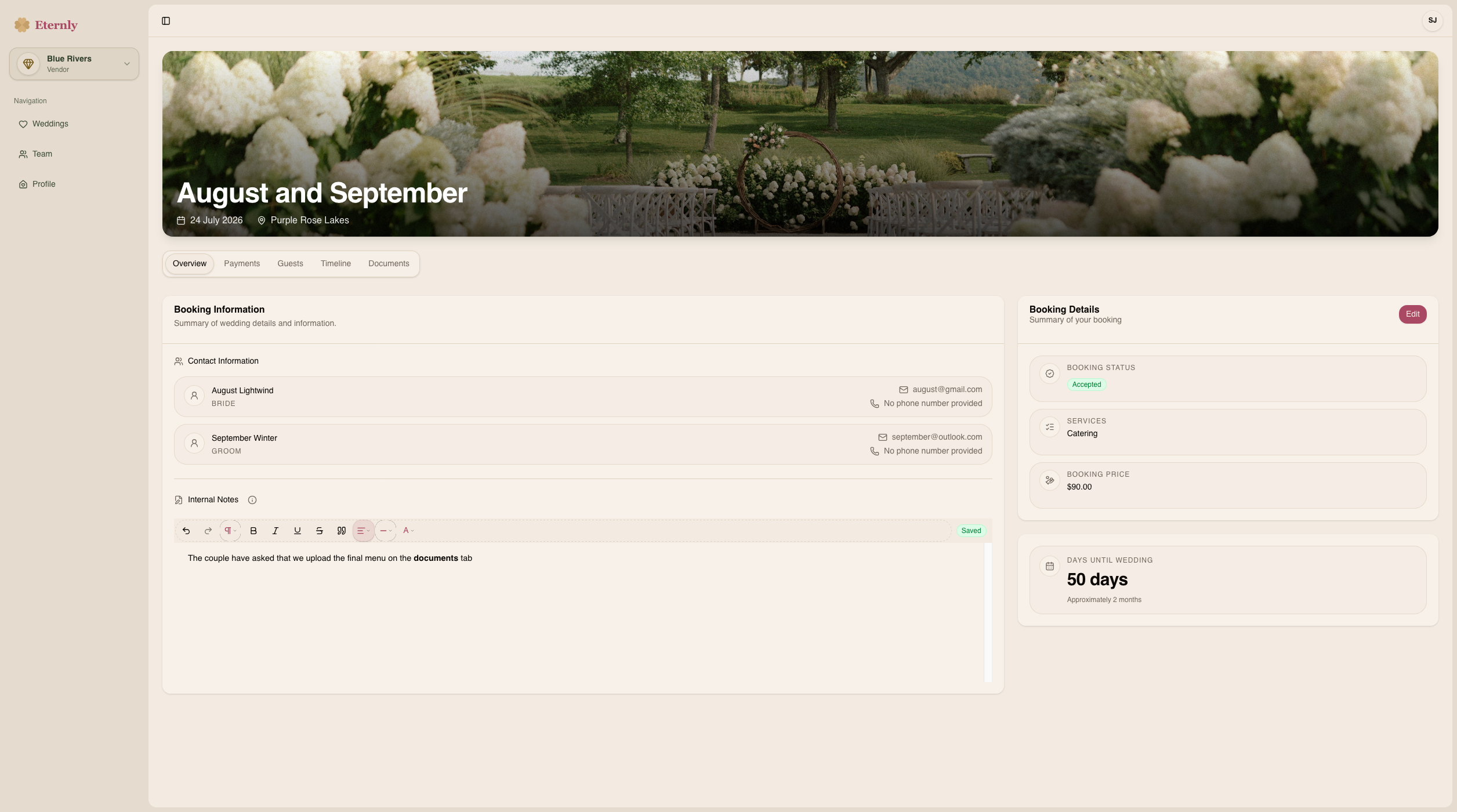Viewport: 1457px width, 812px height.
Task: Expand the Blue Rivers vendor switcher
Action: pyautogui.click(x=74, y=64)
